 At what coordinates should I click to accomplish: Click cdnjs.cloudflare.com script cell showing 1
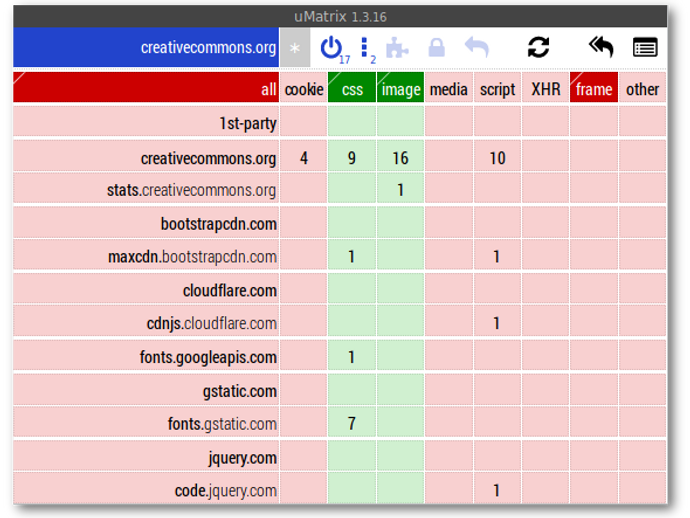(497, 321)
